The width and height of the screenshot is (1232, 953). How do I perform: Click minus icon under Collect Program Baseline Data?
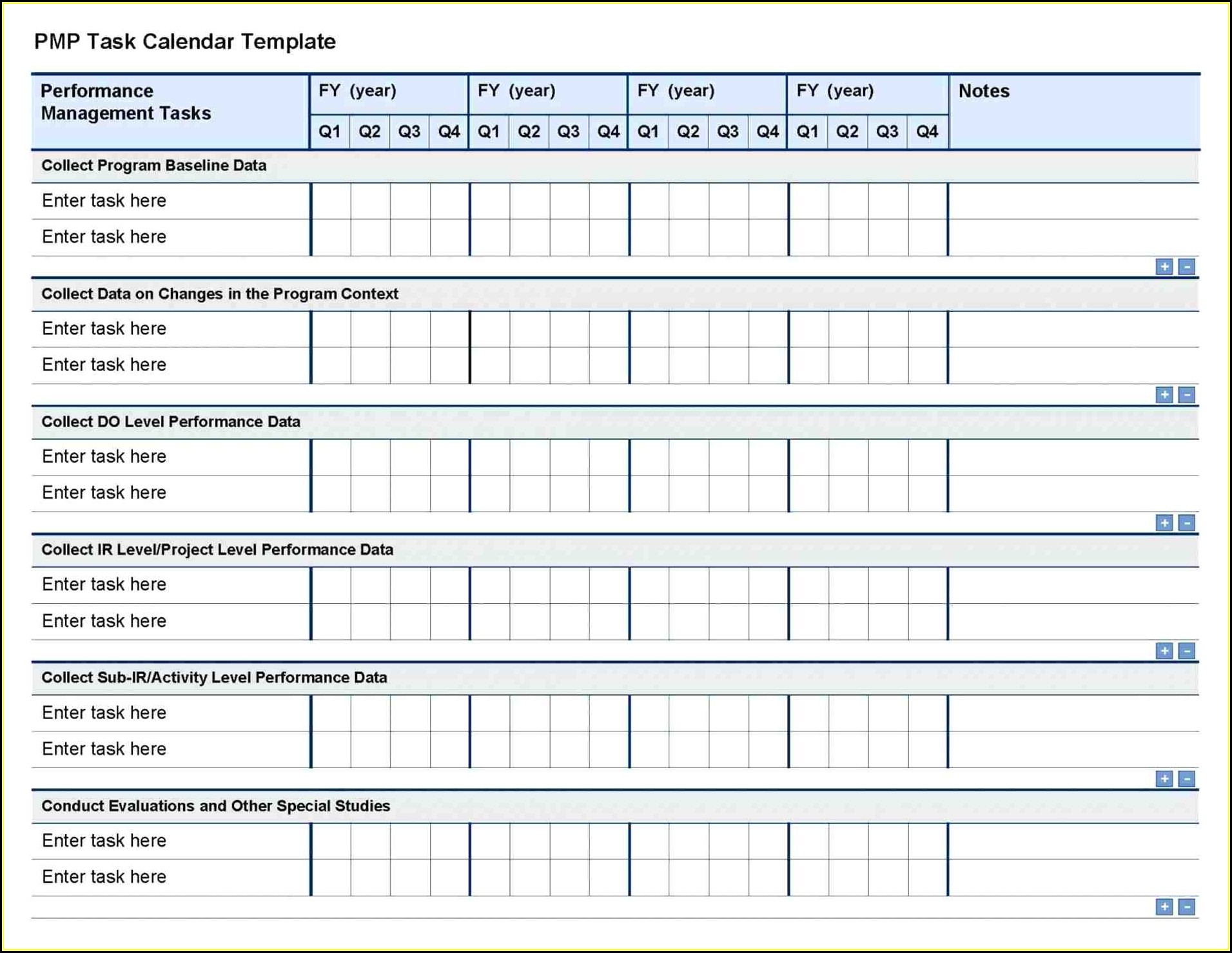click(x=1186, y=267)
